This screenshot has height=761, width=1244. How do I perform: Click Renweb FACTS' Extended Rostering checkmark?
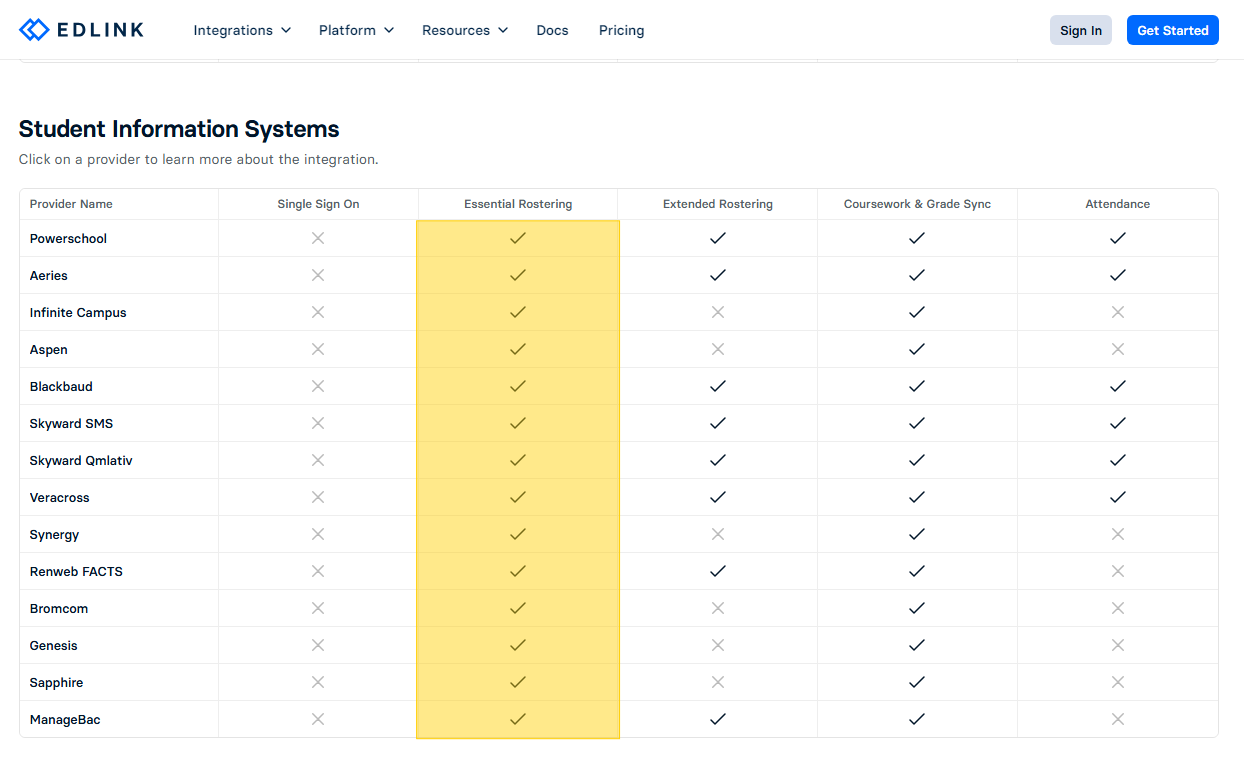(718, 571)
